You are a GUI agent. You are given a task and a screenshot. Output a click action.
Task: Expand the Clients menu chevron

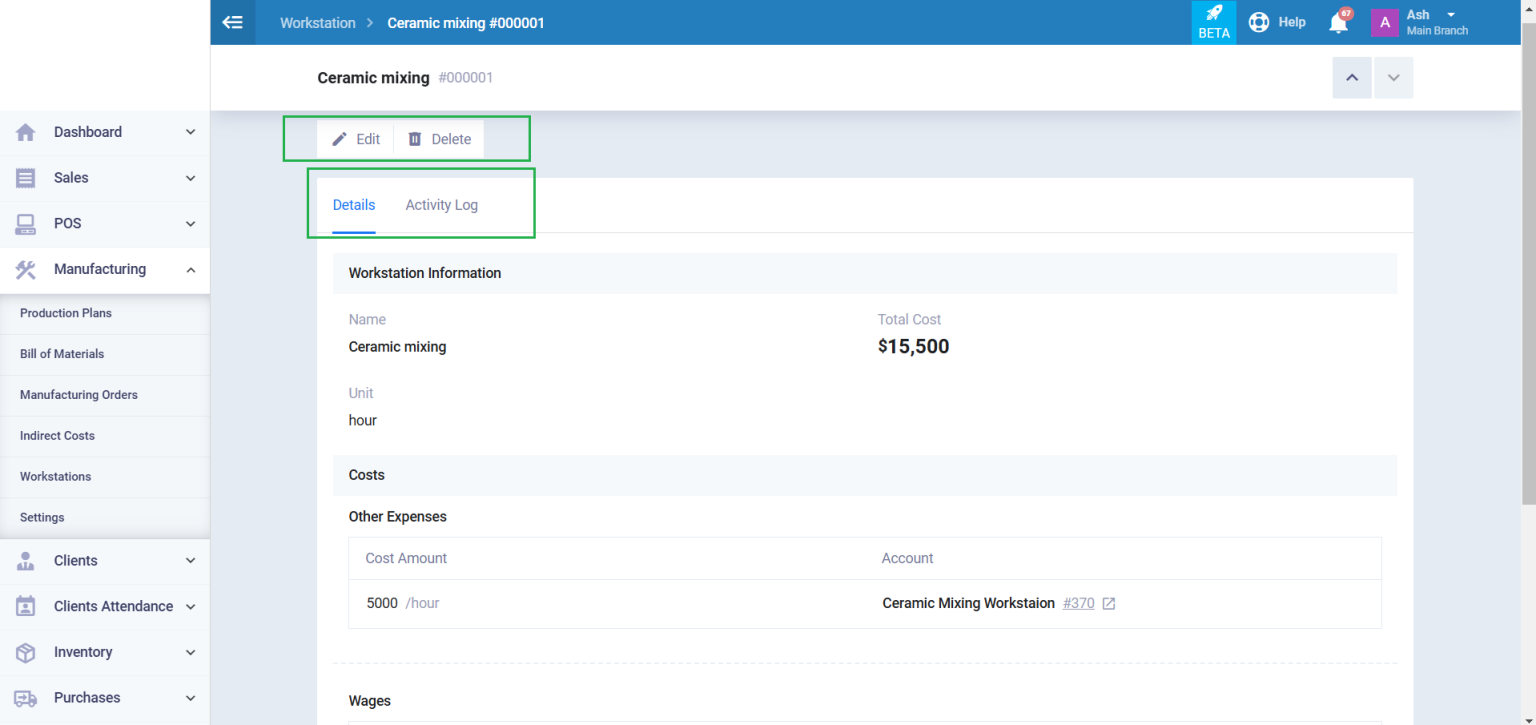pos(191,561)
